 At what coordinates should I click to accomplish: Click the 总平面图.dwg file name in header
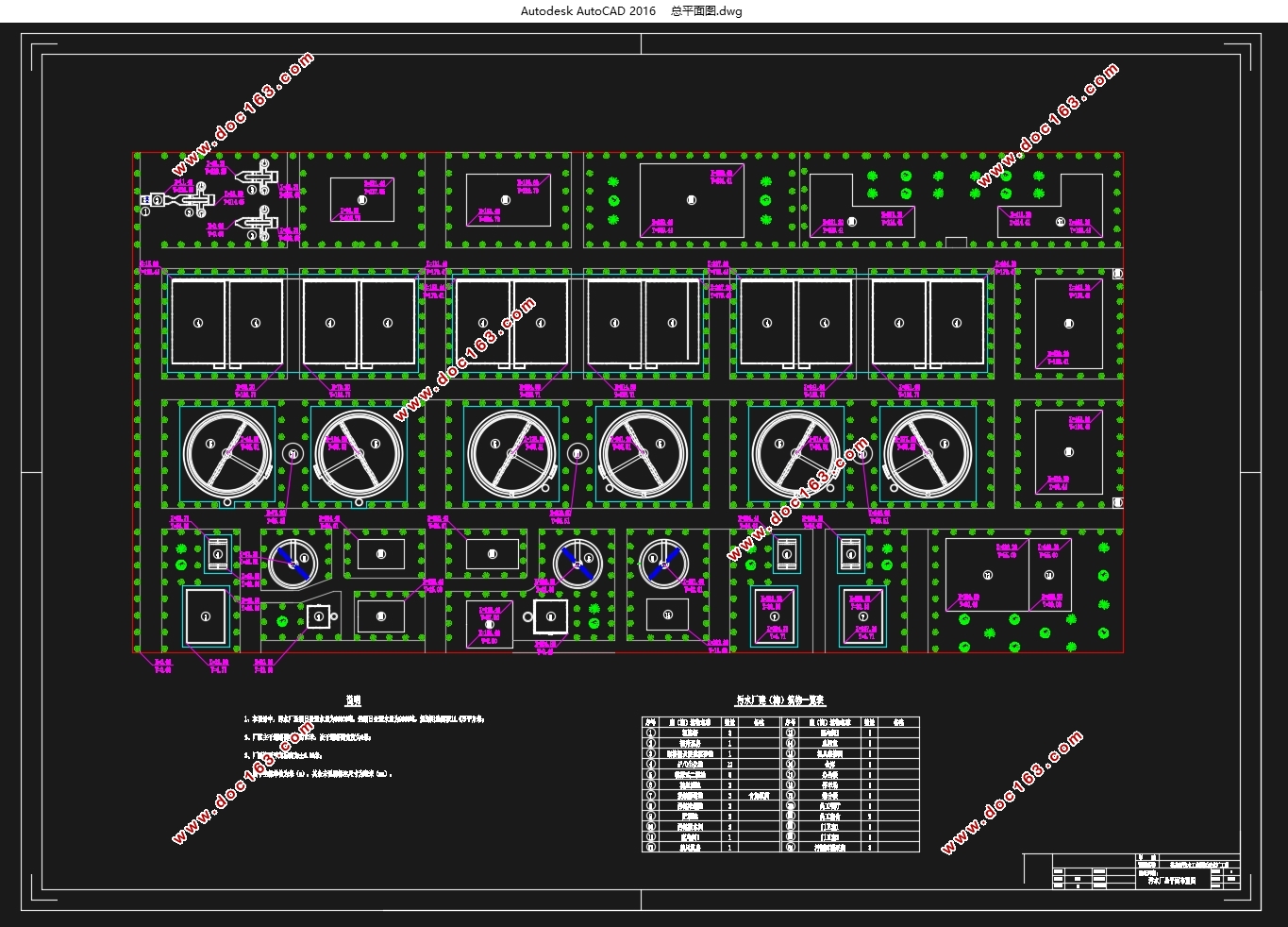(707, 11)
